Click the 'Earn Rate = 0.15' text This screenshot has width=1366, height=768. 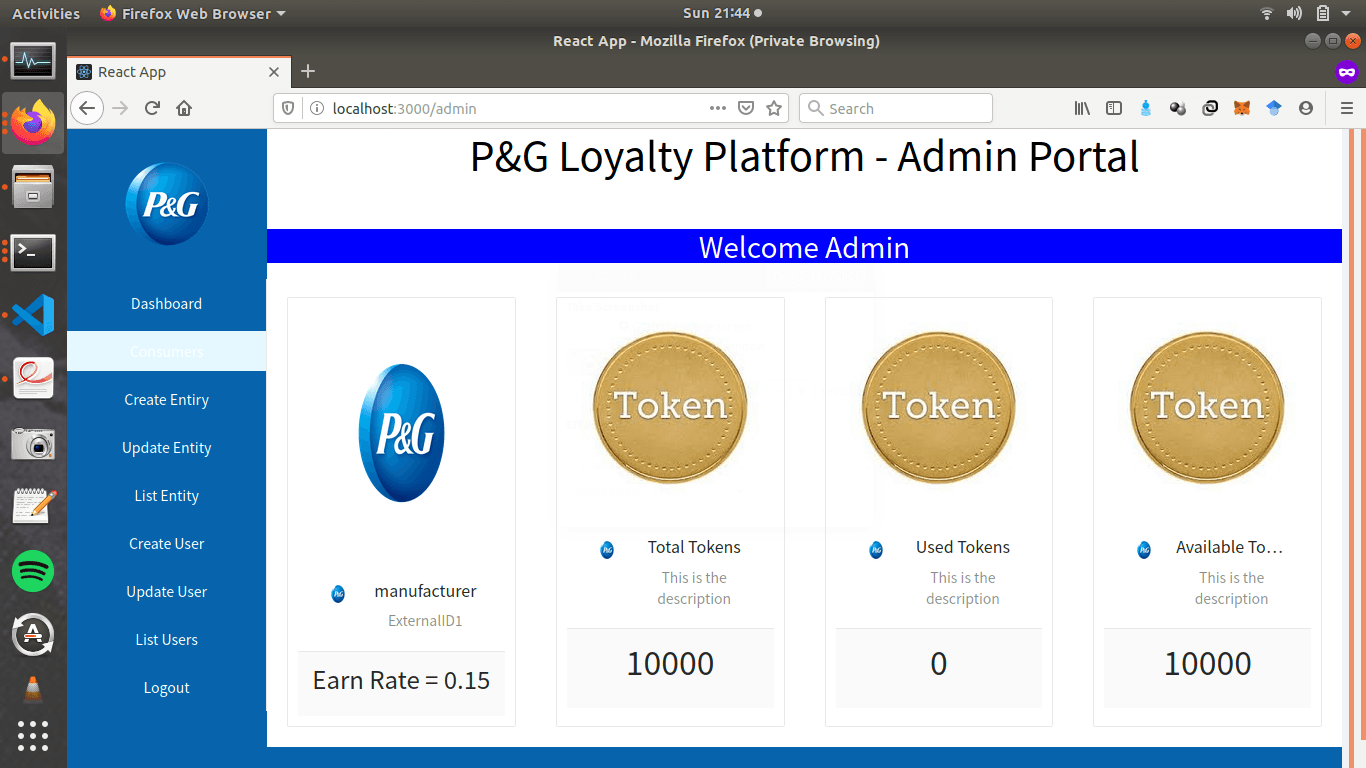coord(401,681)
